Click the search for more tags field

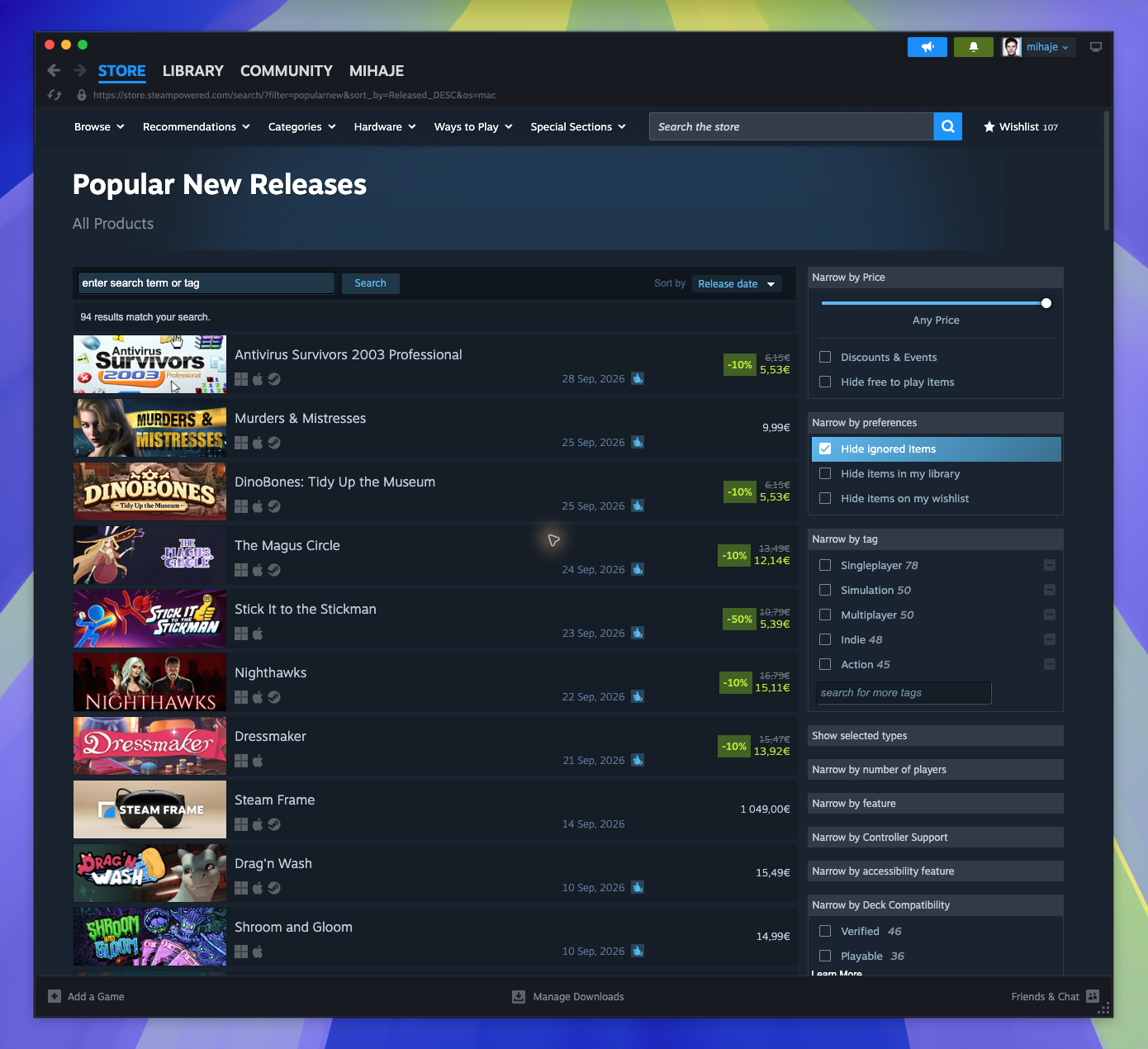[904, 693]
